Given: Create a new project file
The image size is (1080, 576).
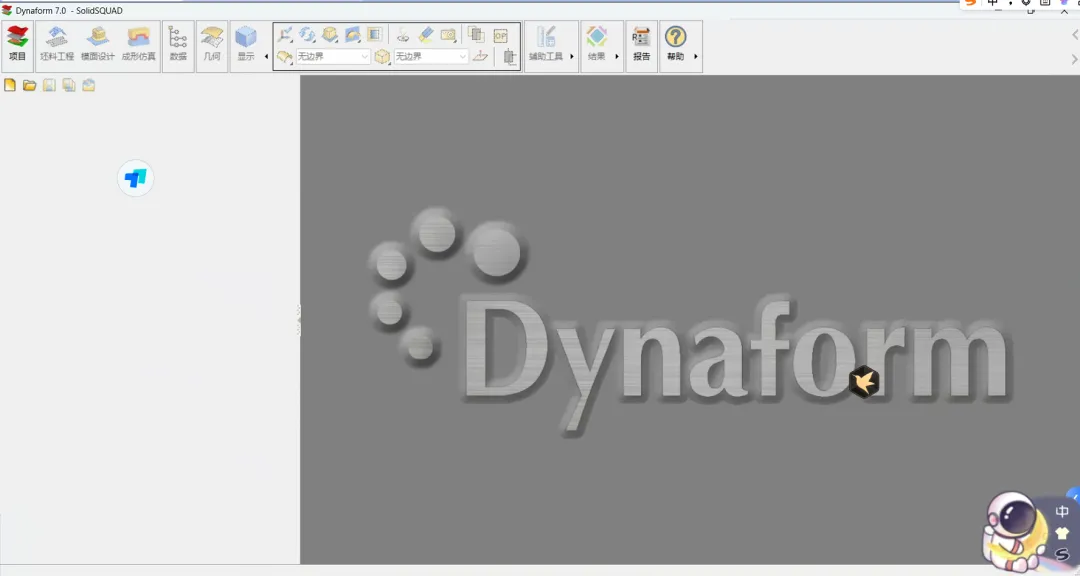Looking at the screenshot, I should [x=10, y=85].
